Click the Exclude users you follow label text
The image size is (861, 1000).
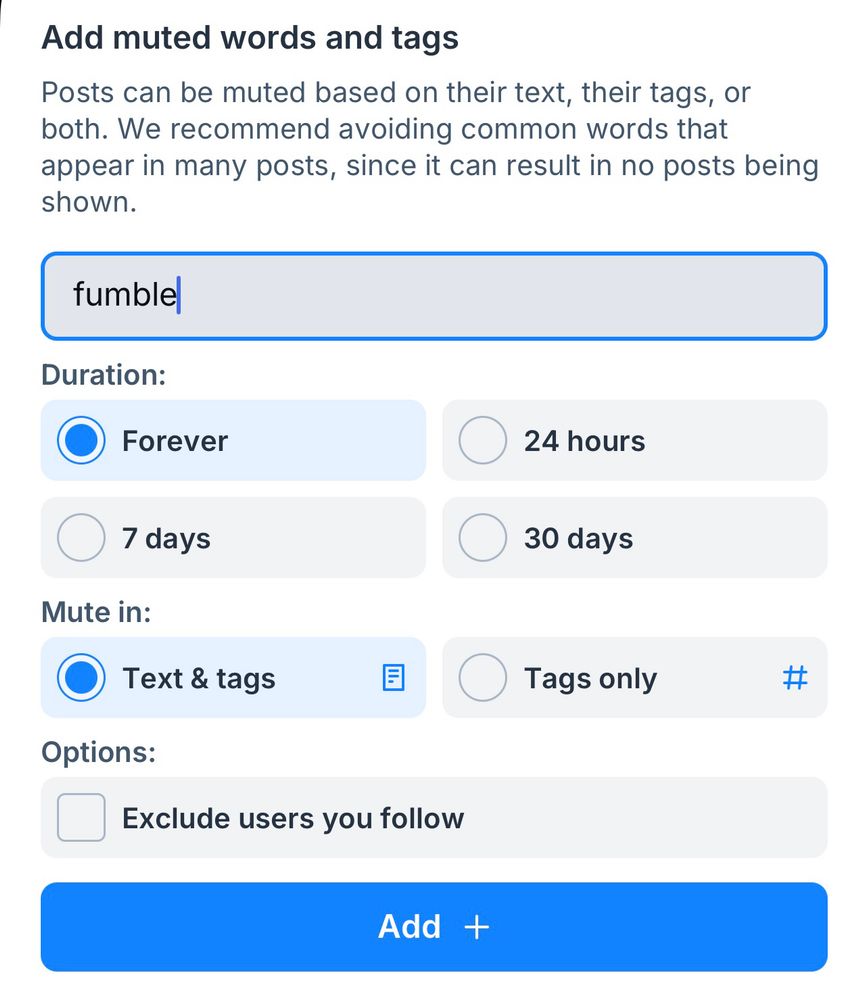(293, 819)
